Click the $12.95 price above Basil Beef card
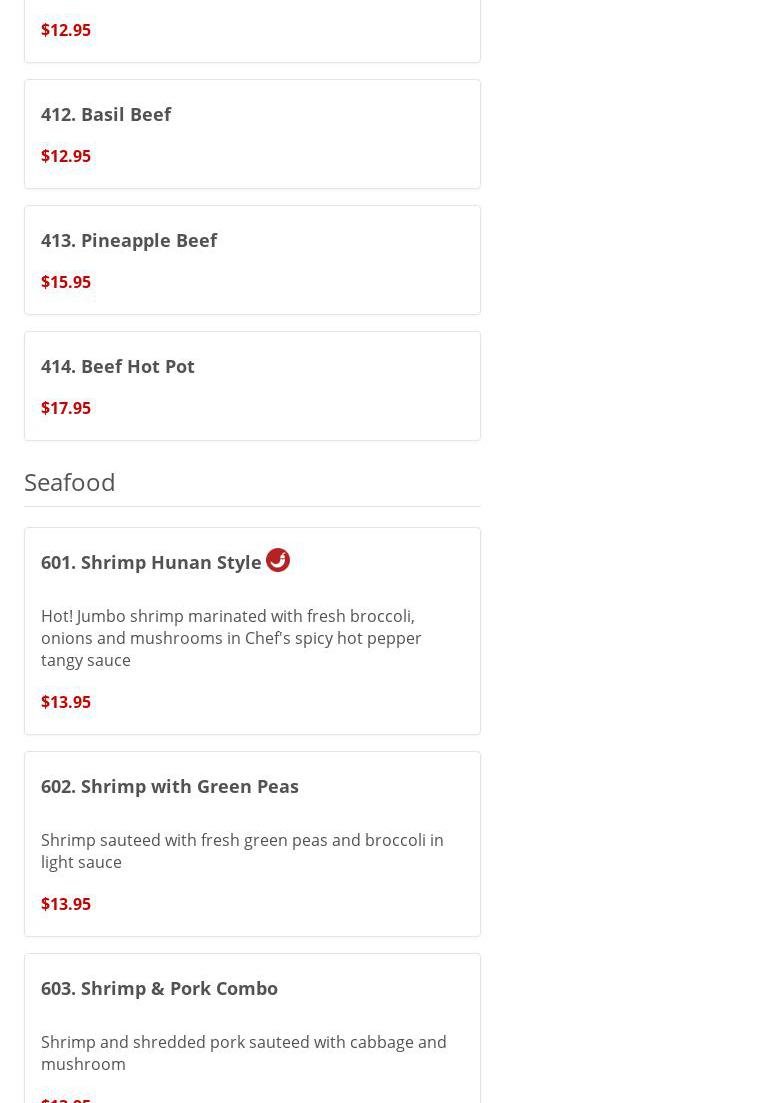The height and width of the screenshot is (1103, 770). [x=66, y=30]
